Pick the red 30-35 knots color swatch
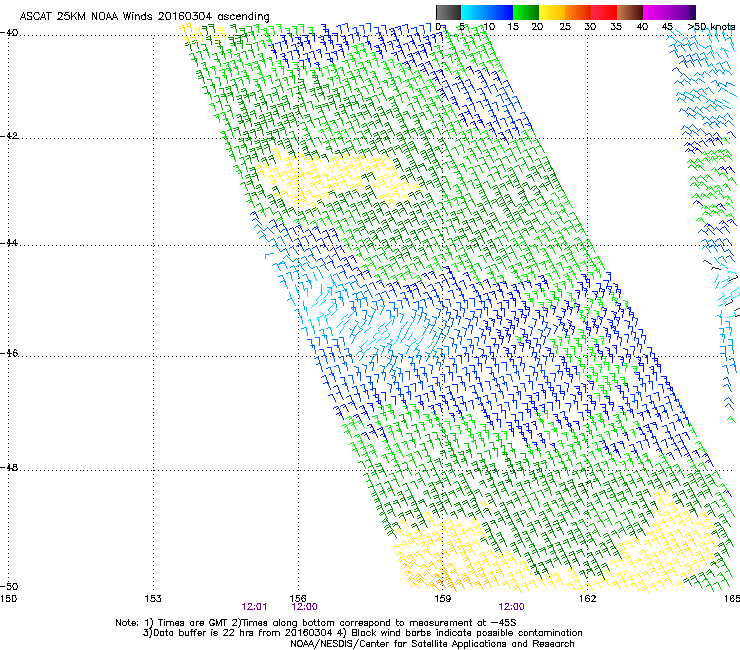Screen dimensions: 740x650 click(604, 12)
